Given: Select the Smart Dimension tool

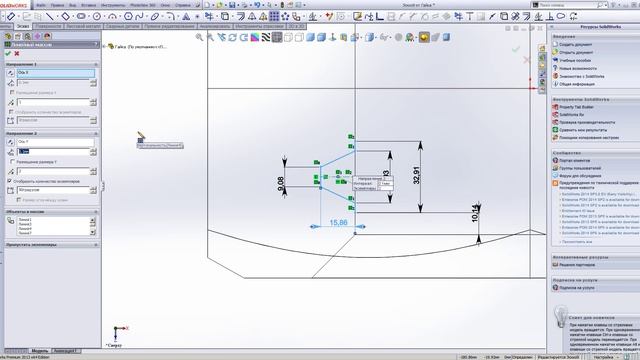Looking at the screenshot, I should pos(11,16).
